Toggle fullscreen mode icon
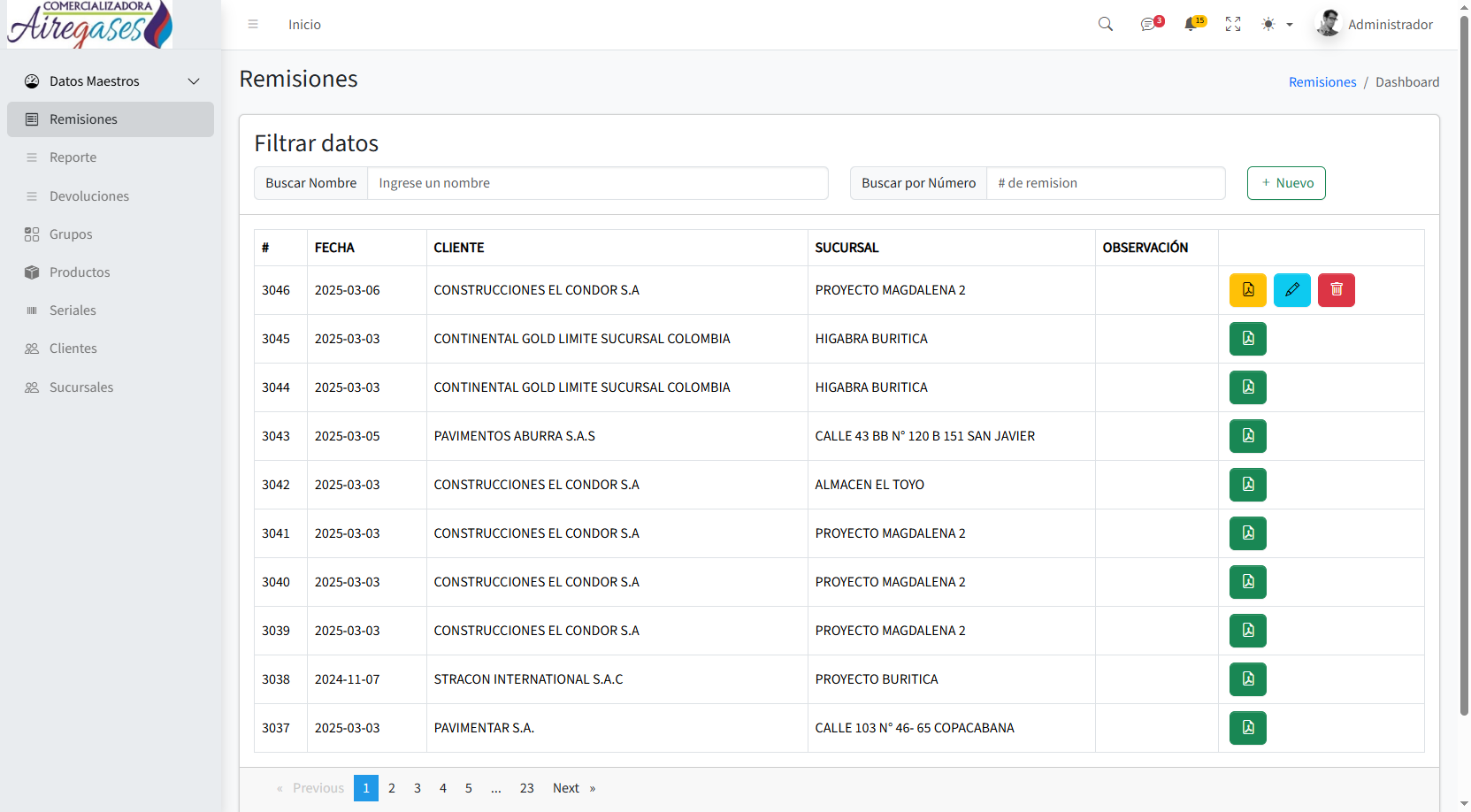This screenshot has width=1471, height=812. pyautogui.click(x=1233, y=25)
